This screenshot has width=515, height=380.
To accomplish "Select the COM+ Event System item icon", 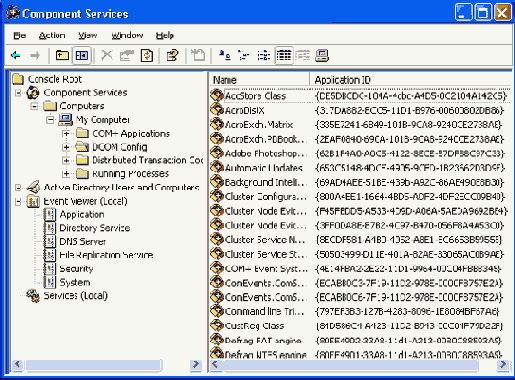I will tap(217, 268).
